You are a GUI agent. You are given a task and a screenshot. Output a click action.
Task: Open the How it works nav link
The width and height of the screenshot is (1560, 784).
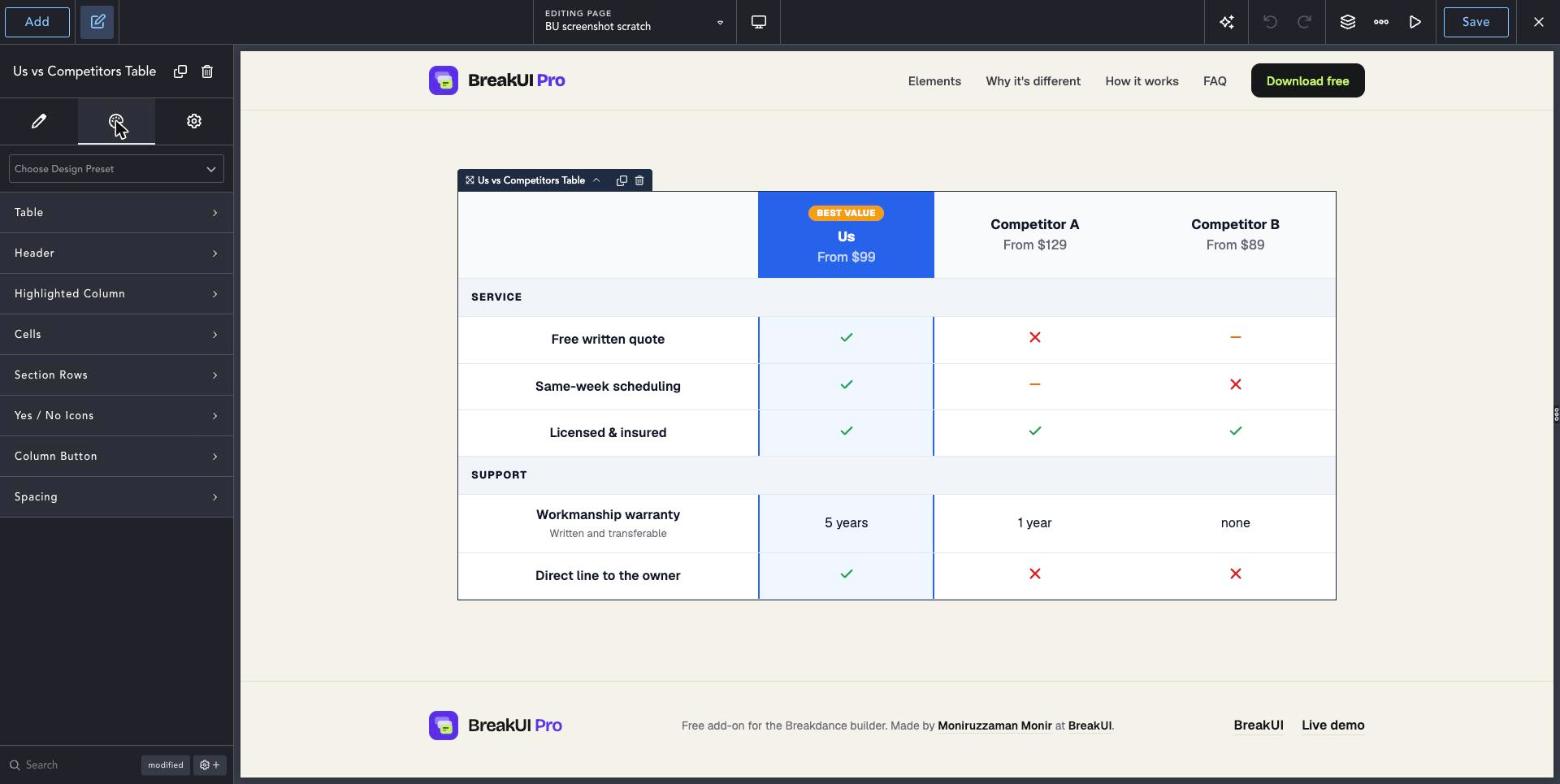pos(1141,81)
